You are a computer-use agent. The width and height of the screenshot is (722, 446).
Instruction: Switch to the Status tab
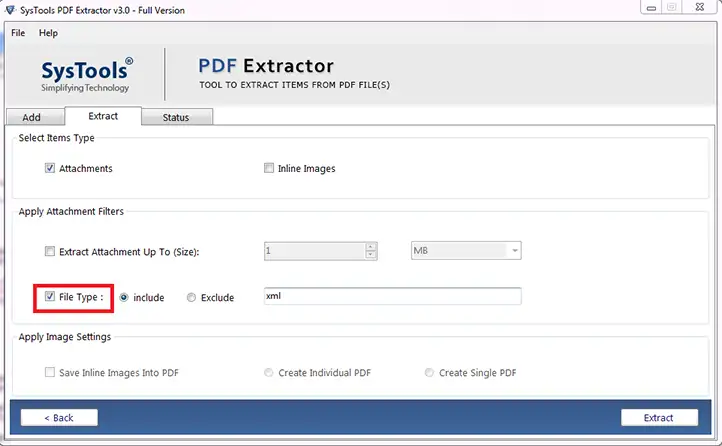pos(177,117)
